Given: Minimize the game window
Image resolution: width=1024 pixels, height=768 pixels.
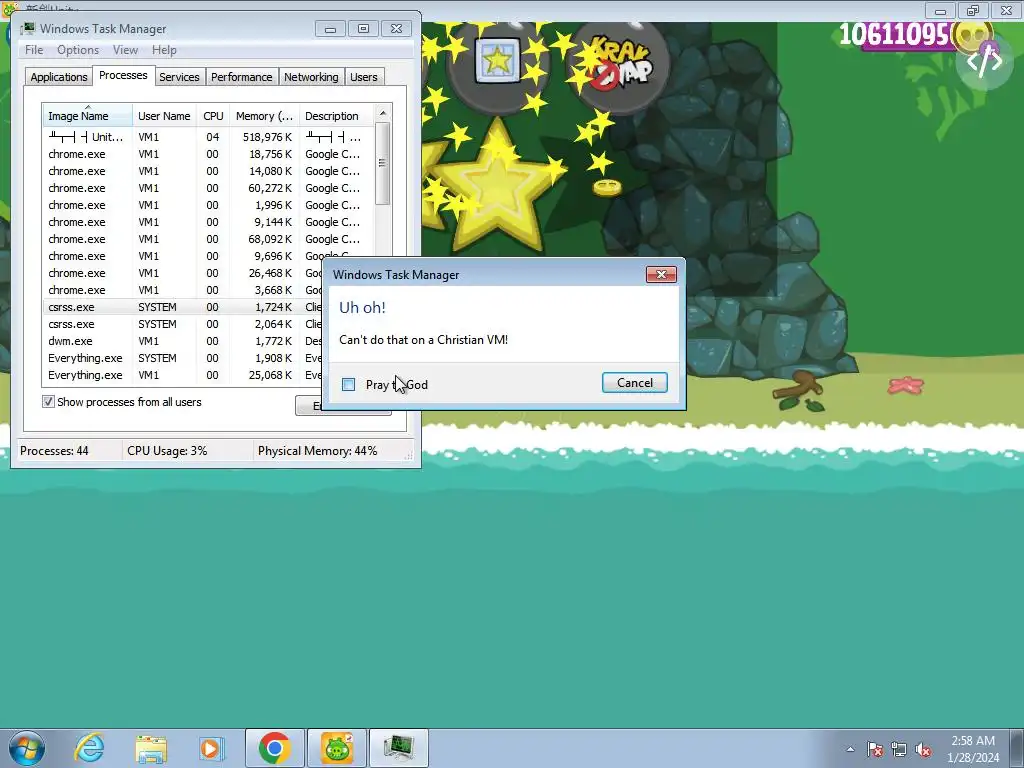Looking at the screenshot, I should click(940, 10).
